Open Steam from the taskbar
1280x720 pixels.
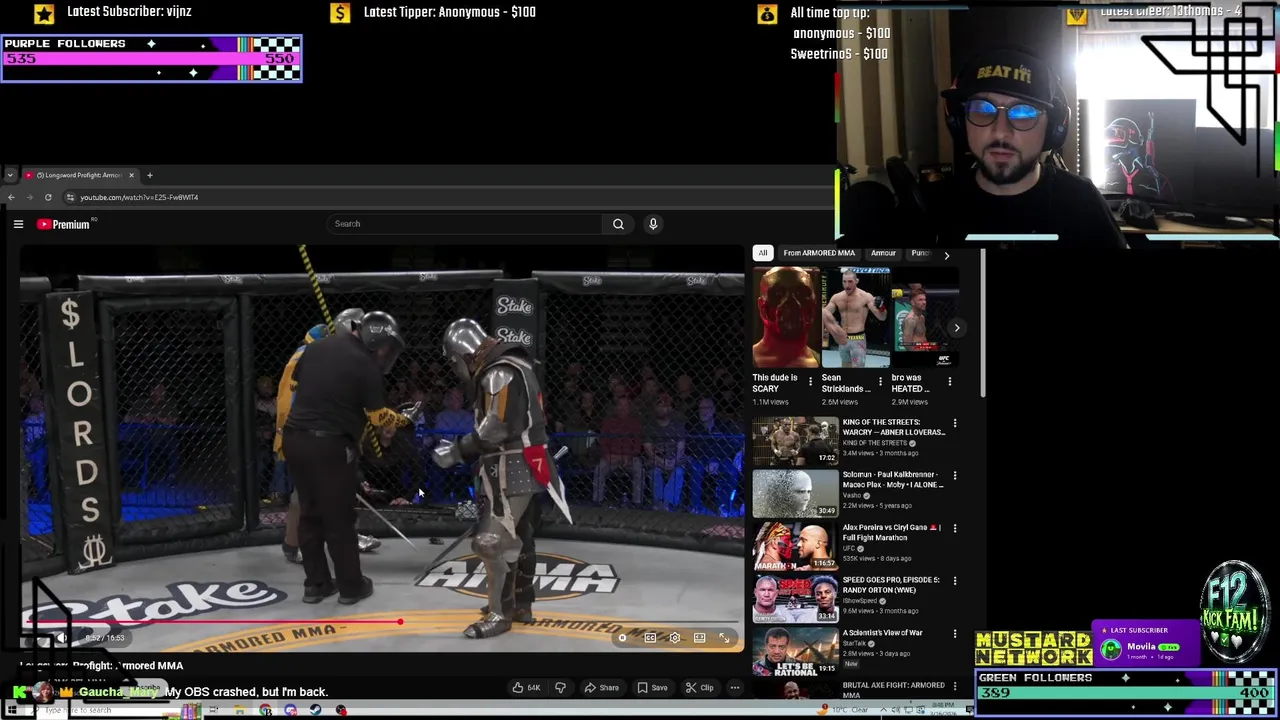[315, 710]
